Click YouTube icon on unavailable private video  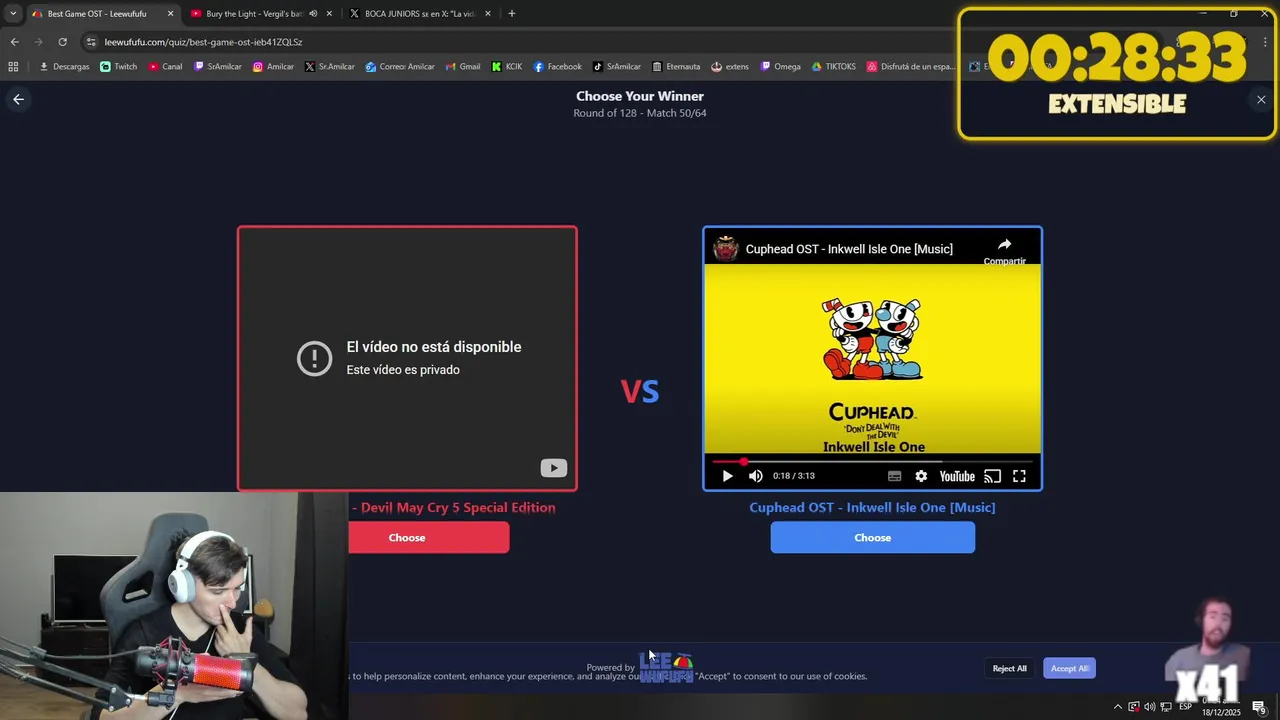[x=553, y=468]
